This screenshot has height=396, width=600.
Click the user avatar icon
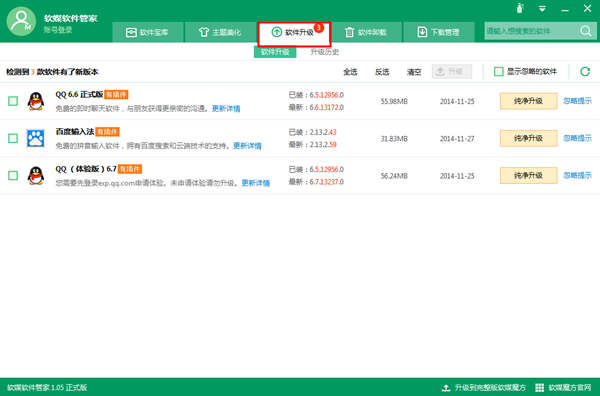coord(21,21)
